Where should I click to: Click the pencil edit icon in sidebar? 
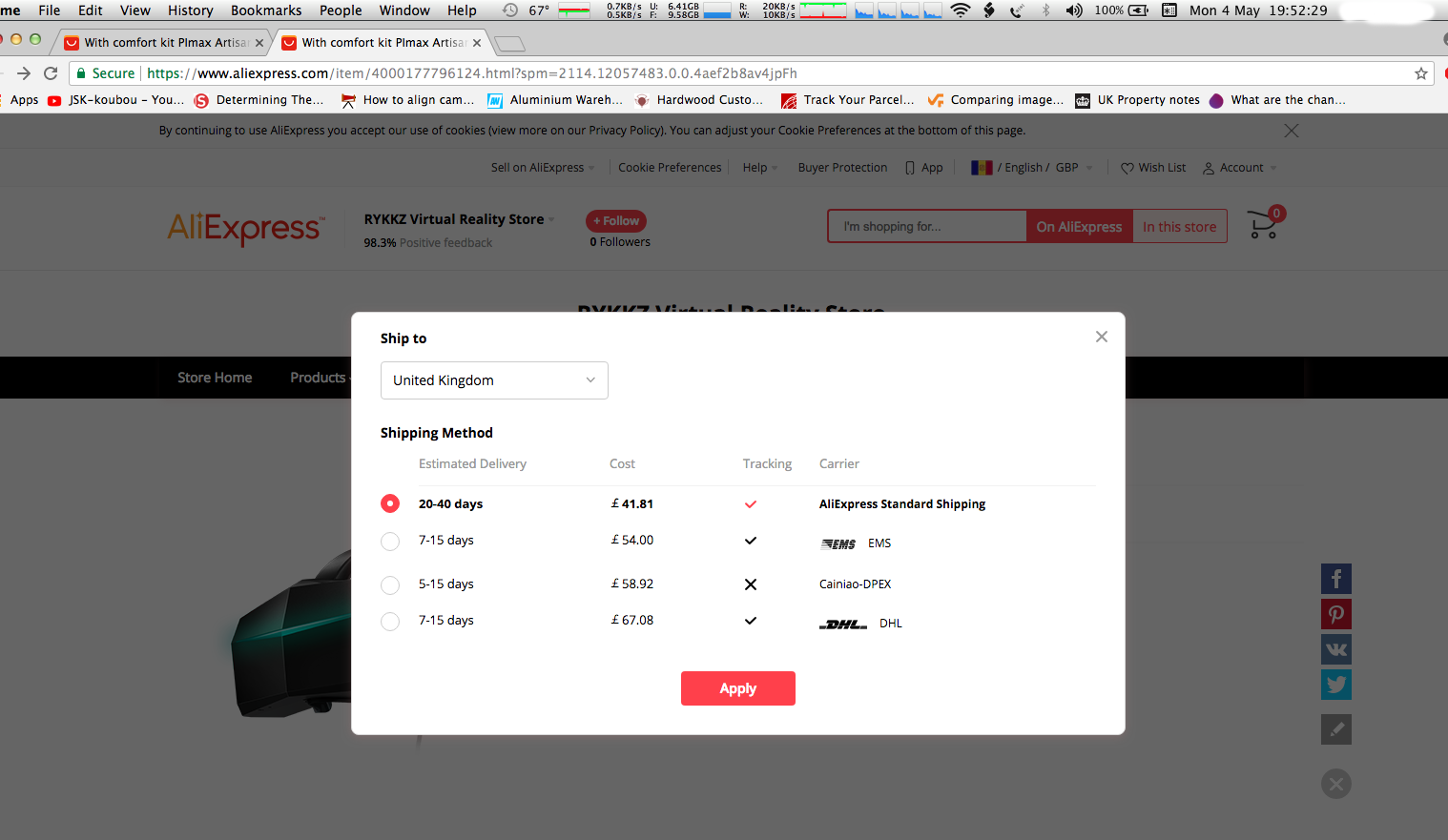click(x=1335, y=729)
